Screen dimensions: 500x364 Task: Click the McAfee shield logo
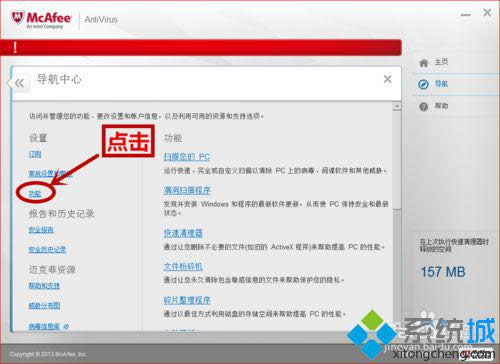click(18, 17)
